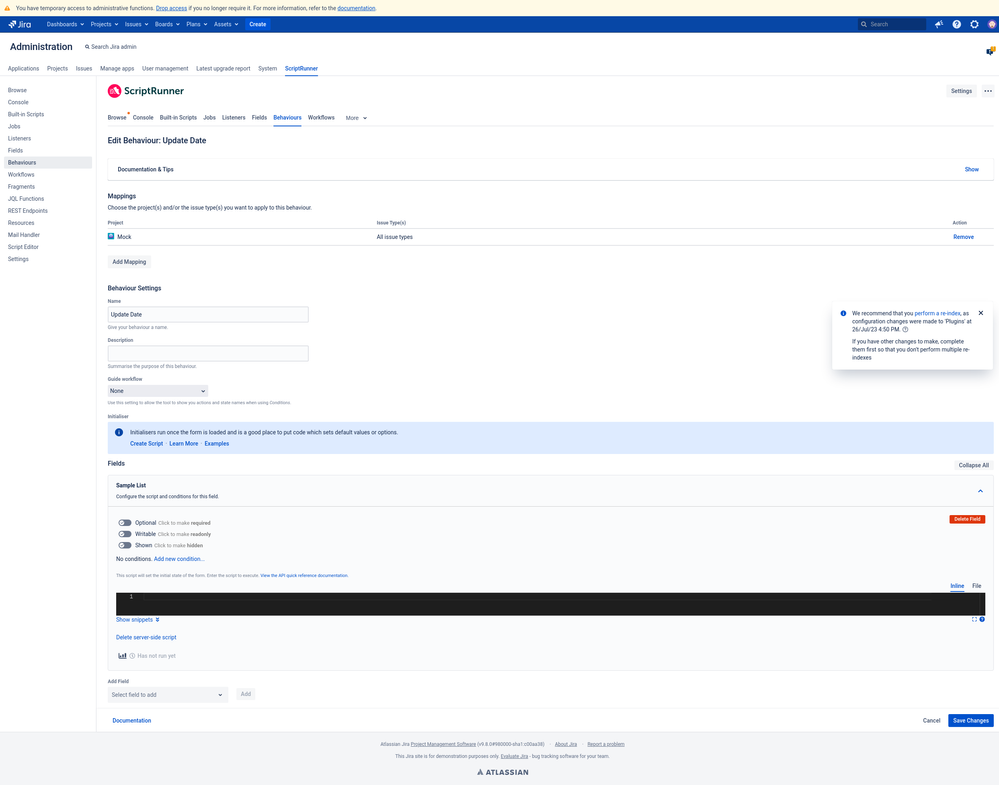Image resolution: width=999 pixels, height=785 pixels.
Task: Toggle the Writable switch to readonly
Action: pyautogui.click(x=125, y=534)
